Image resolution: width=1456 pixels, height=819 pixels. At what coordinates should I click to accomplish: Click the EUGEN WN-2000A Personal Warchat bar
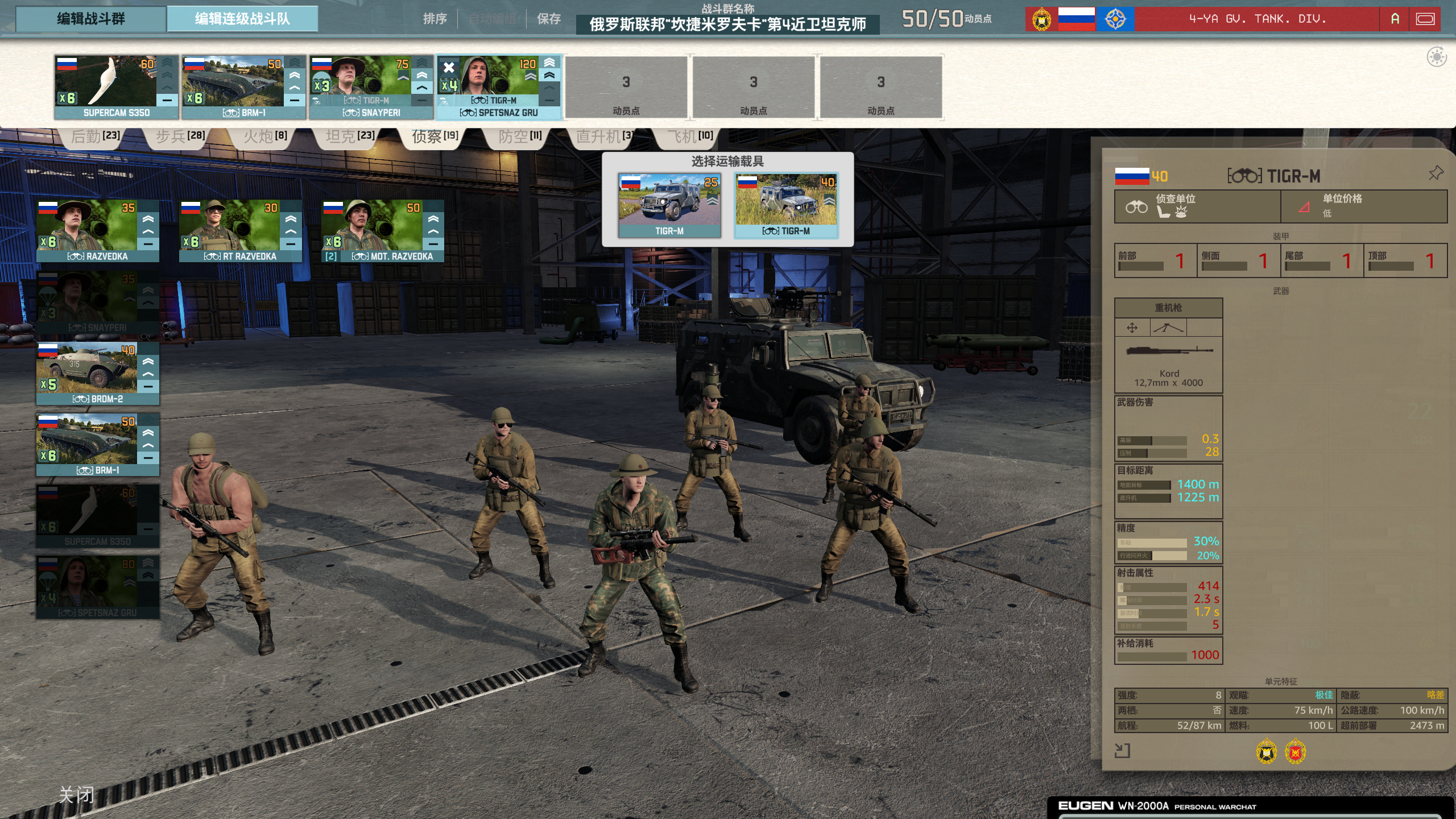[x=1251, y=806]
